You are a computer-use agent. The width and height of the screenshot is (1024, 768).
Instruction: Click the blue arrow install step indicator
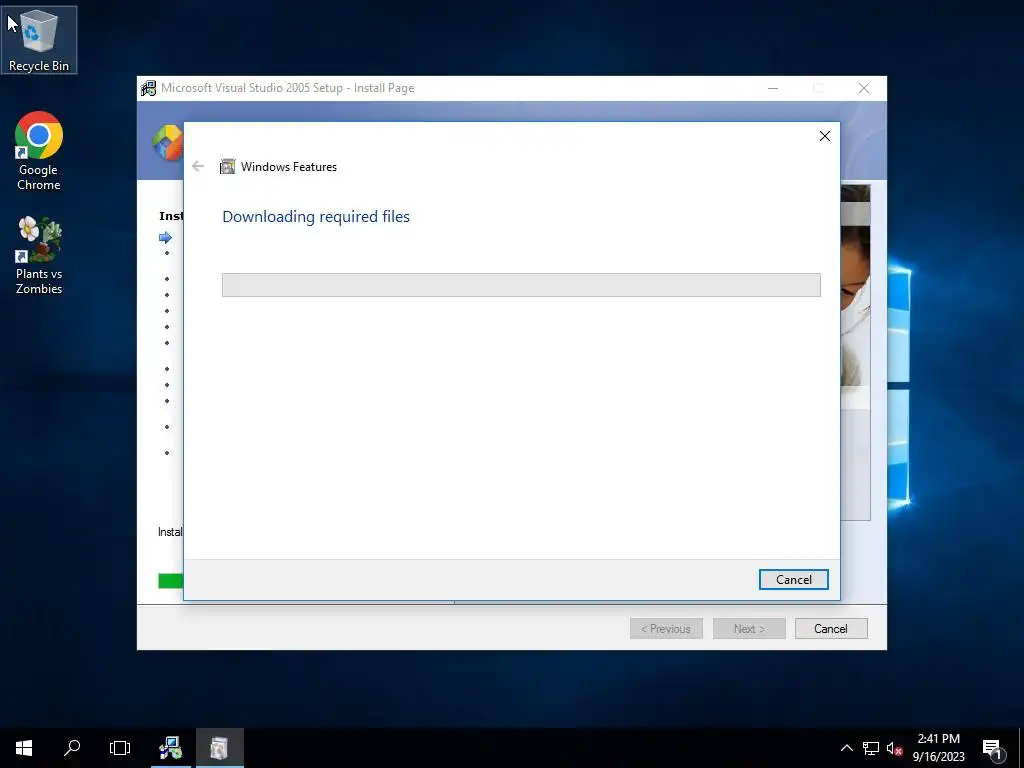pos(165,237)
